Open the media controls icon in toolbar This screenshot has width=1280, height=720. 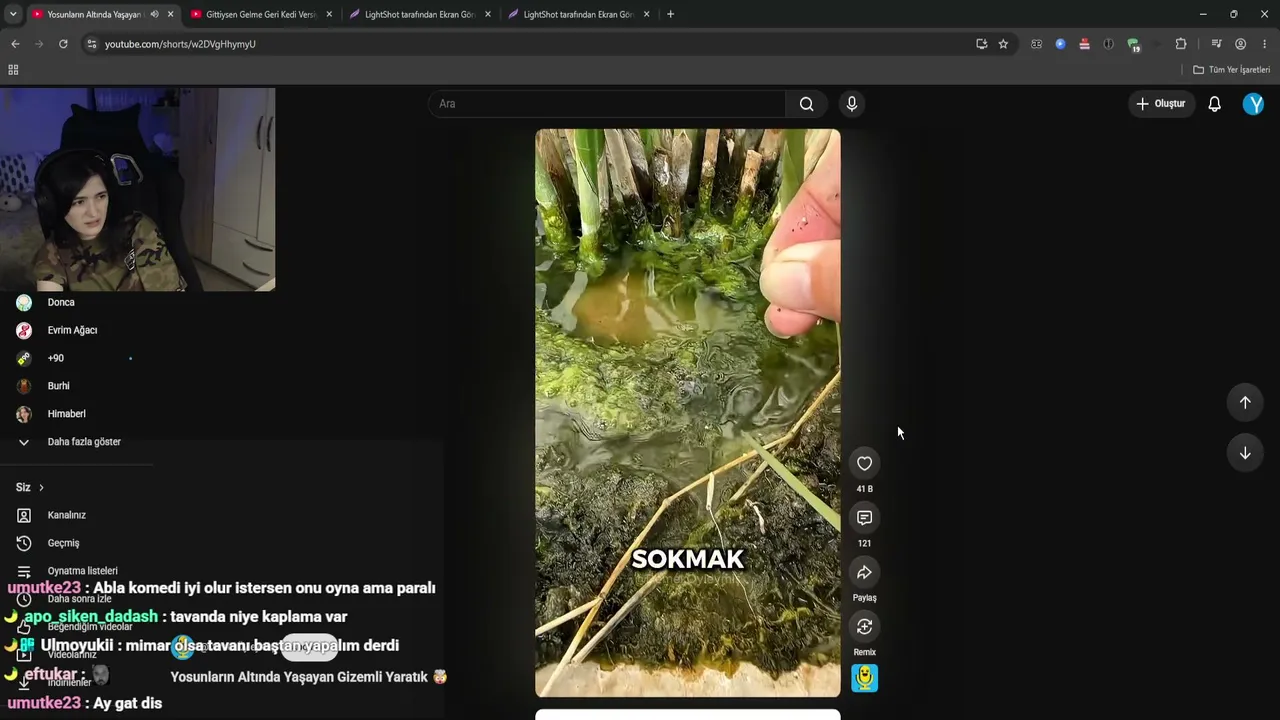[x=1216, y=44]
